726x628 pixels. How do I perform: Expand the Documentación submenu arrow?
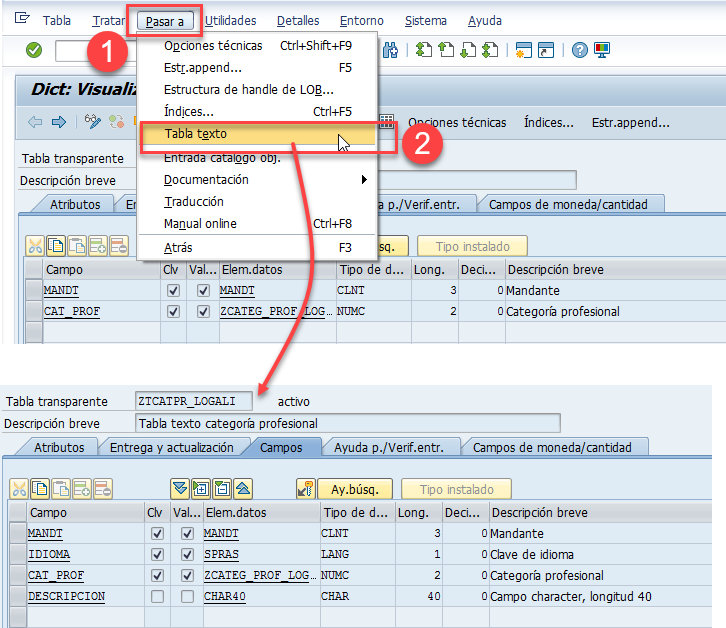pyautogui.click(x=364, y=179)
